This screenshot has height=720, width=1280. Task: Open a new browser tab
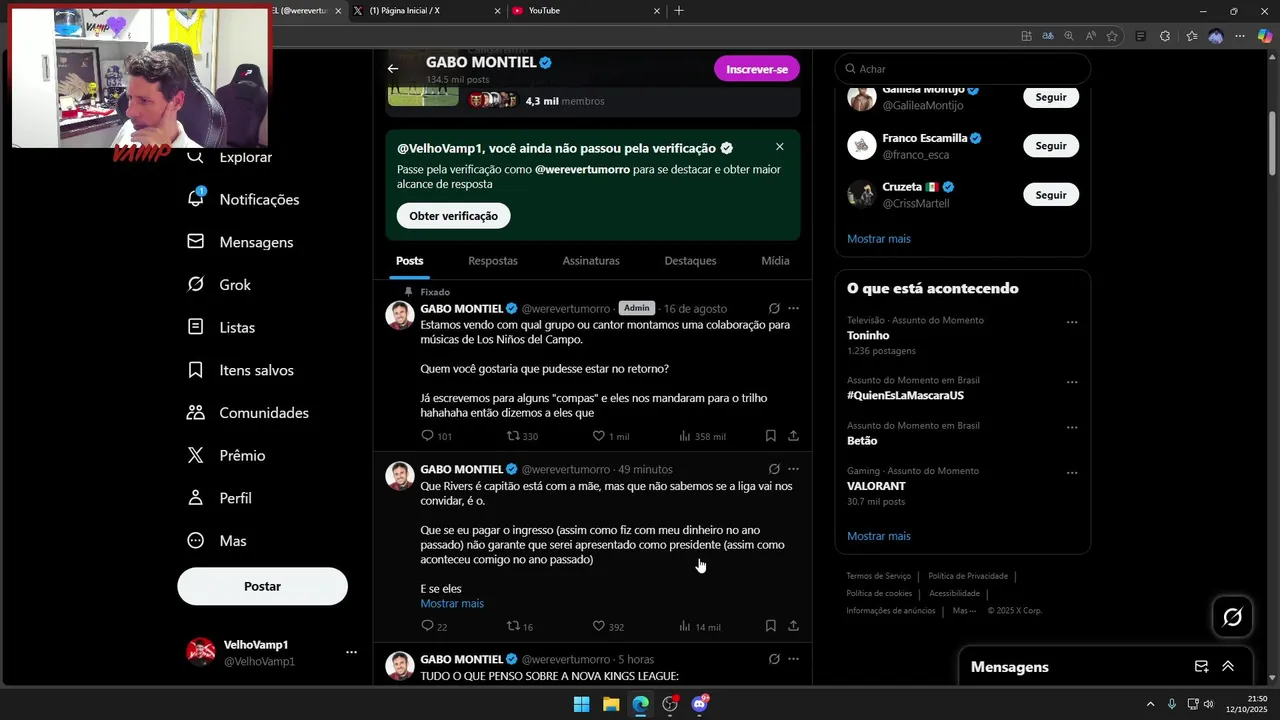[679, 10]
